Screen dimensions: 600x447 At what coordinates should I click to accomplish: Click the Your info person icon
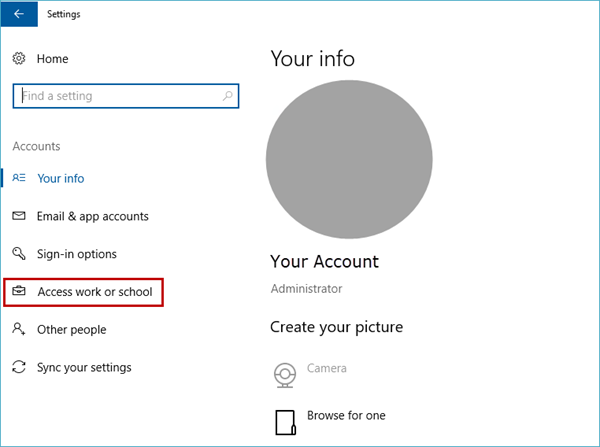(18, 178)
